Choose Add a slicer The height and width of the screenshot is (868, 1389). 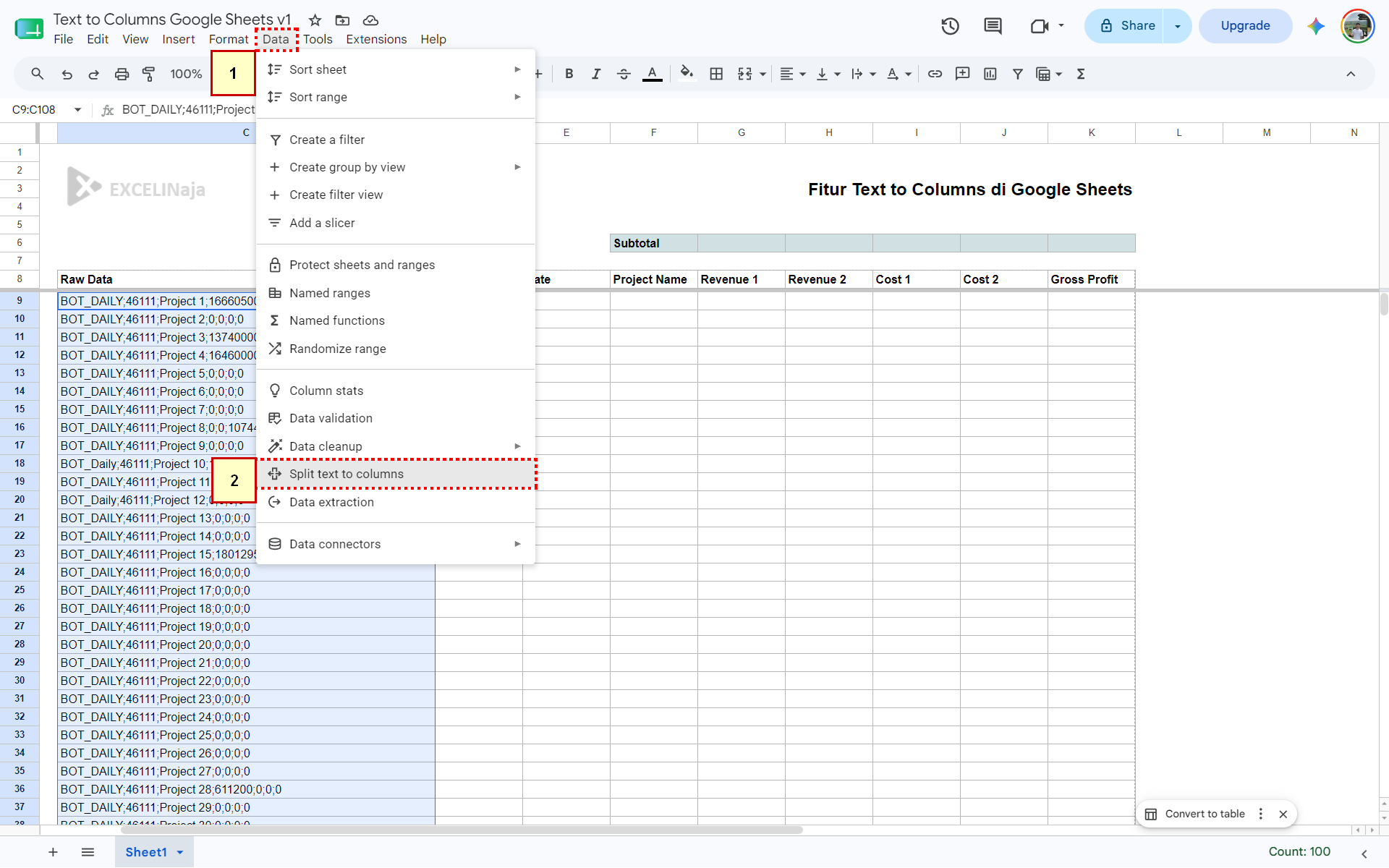tap(396, 223)
